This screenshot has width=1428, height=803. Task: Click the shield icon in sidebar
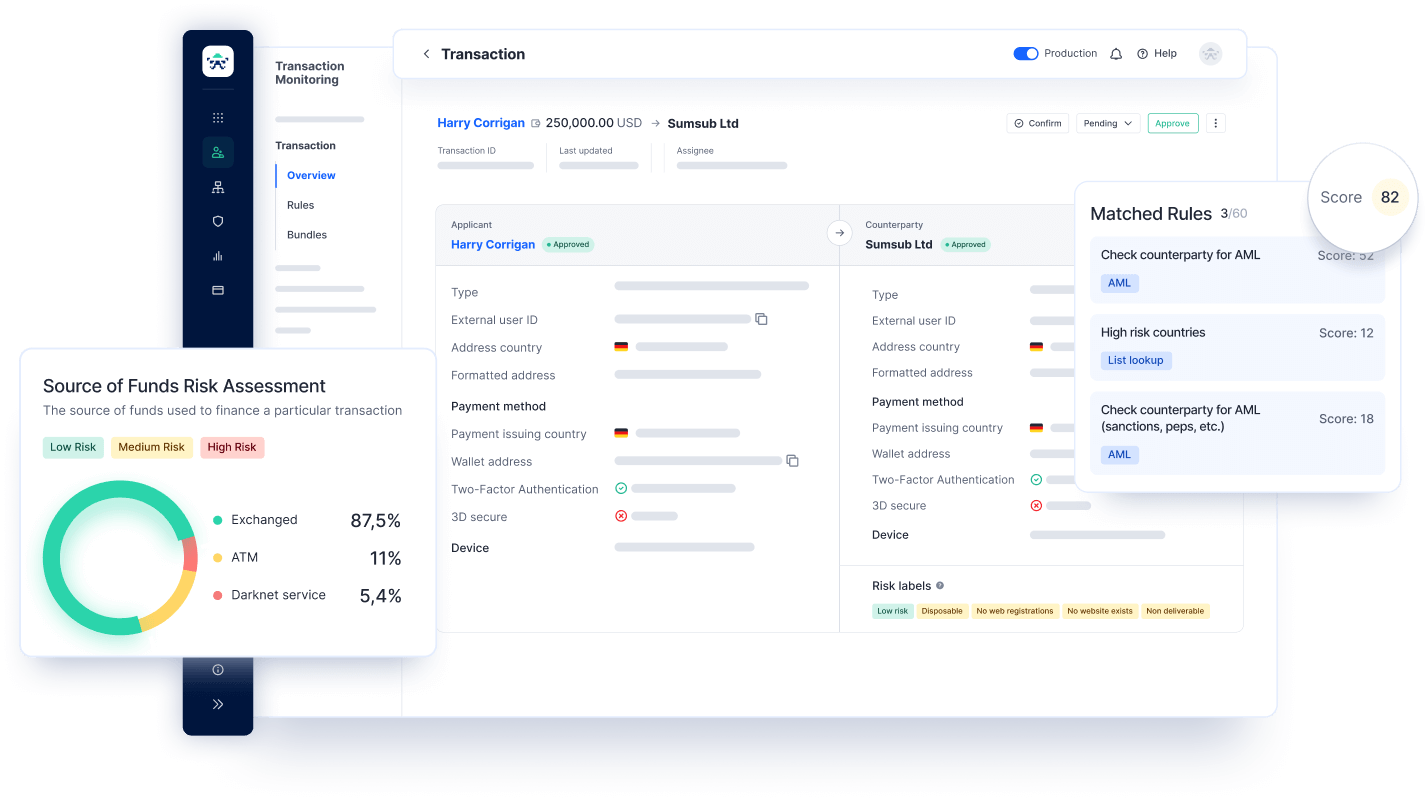coord(218,221)
